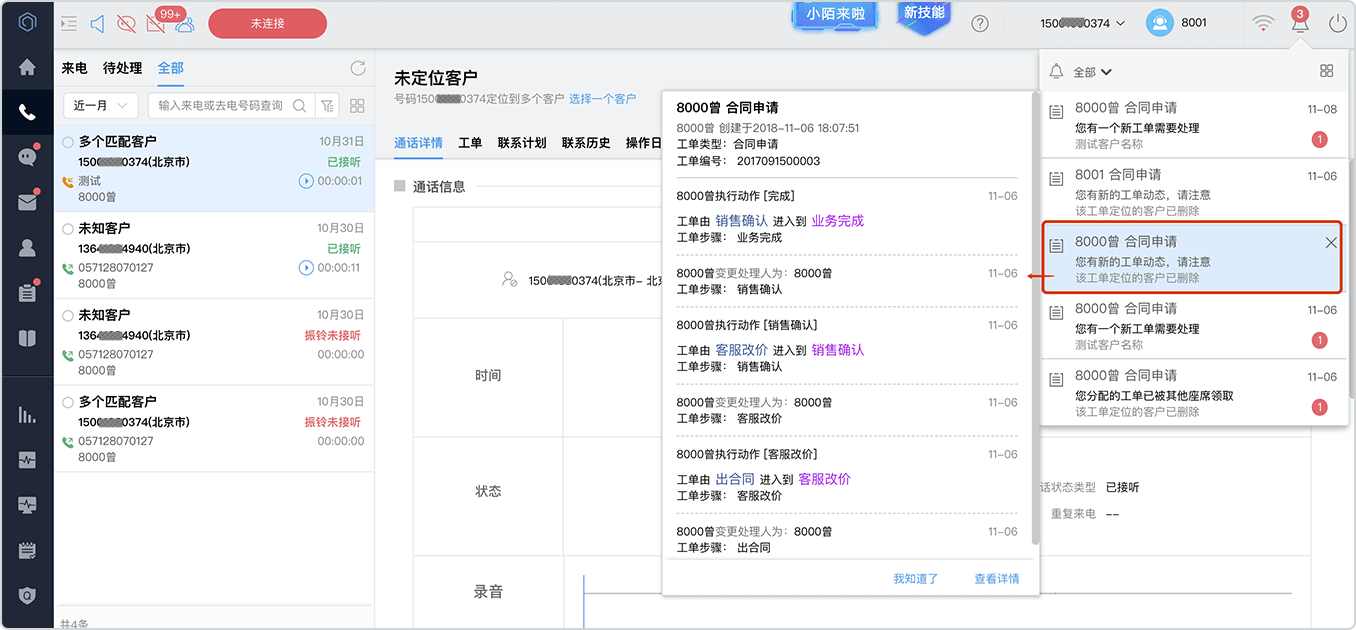Click the speaker volume icon

tap(97, 23)
